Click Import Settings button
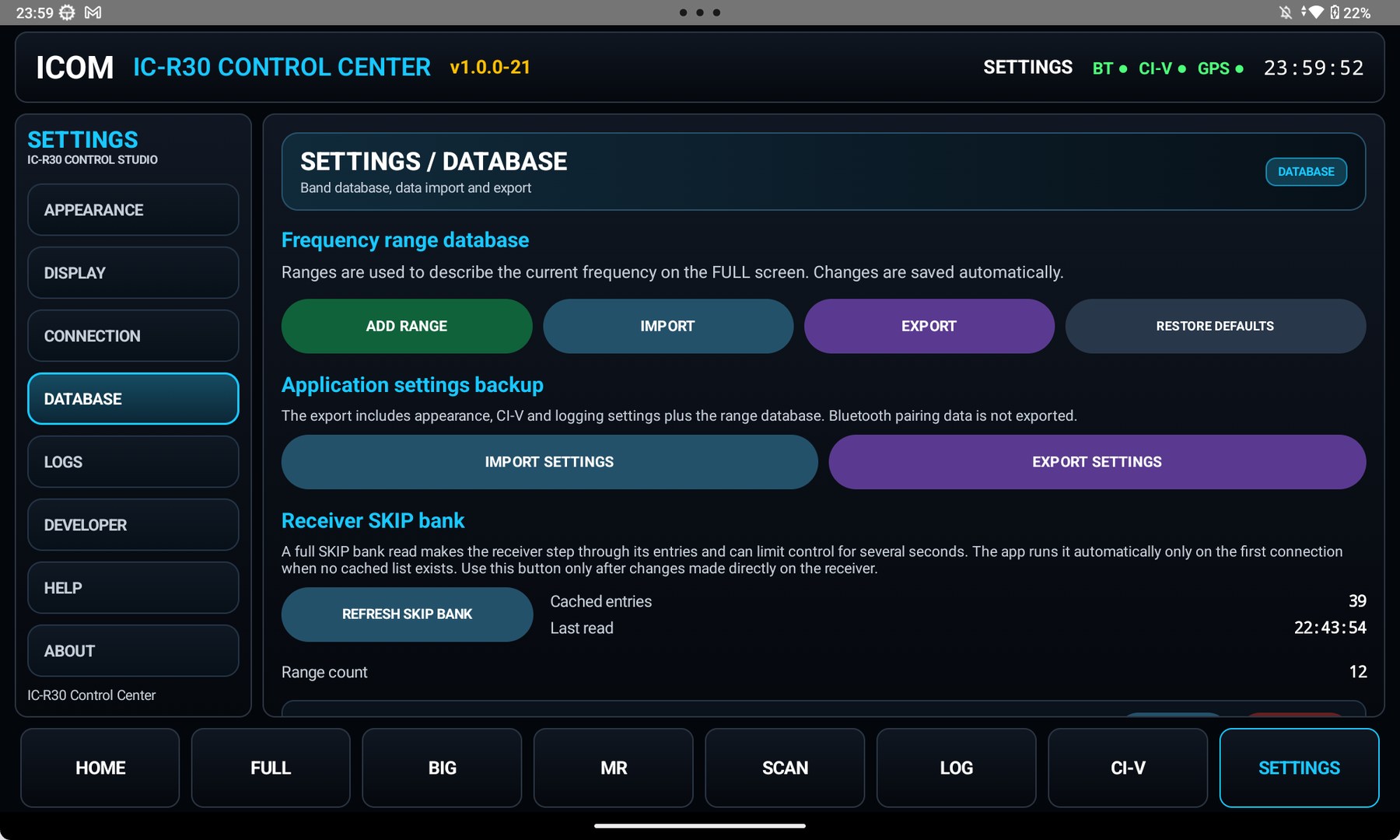 [x=550, y=462]
